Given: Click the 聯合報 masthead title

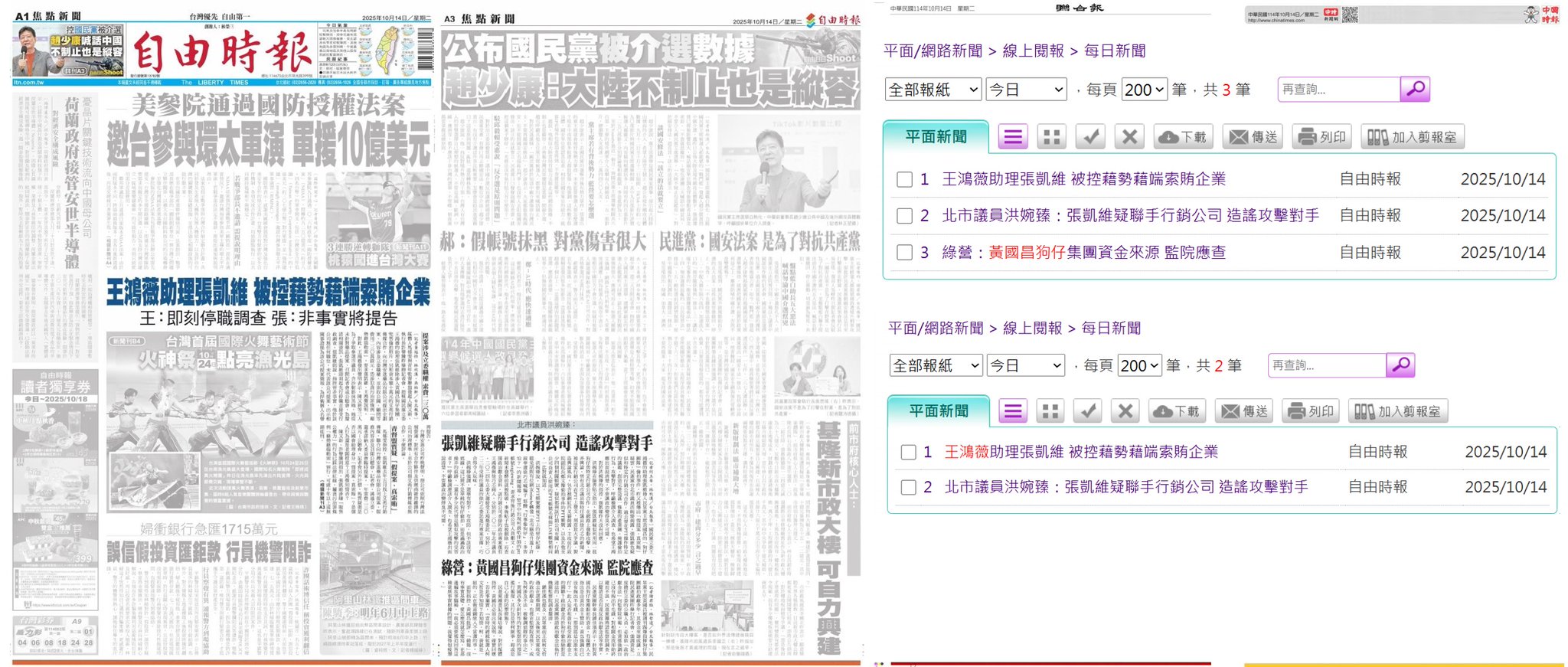Looking at the screenshot, I should coord(1079,8).
